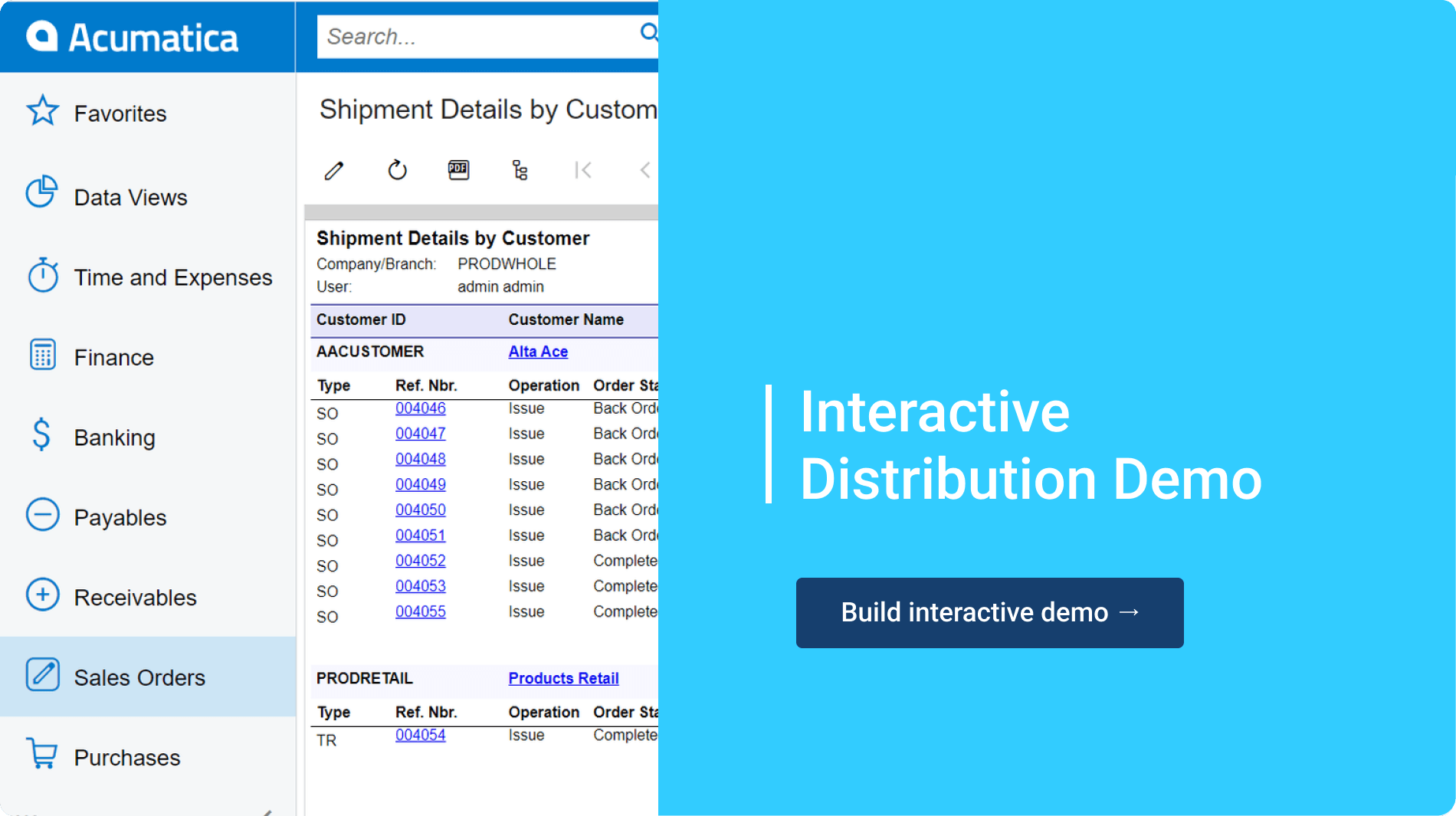Click the pencil edit report icon
This screenshot has width=1456, height=816.
[x=334, y=170]
